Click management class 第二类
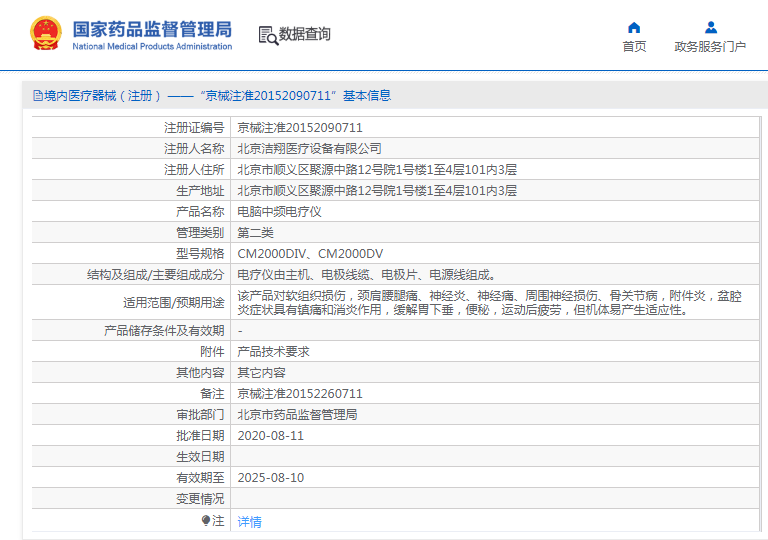The width and height of the screenshot is (768, 540). click(x=256, y=233)
